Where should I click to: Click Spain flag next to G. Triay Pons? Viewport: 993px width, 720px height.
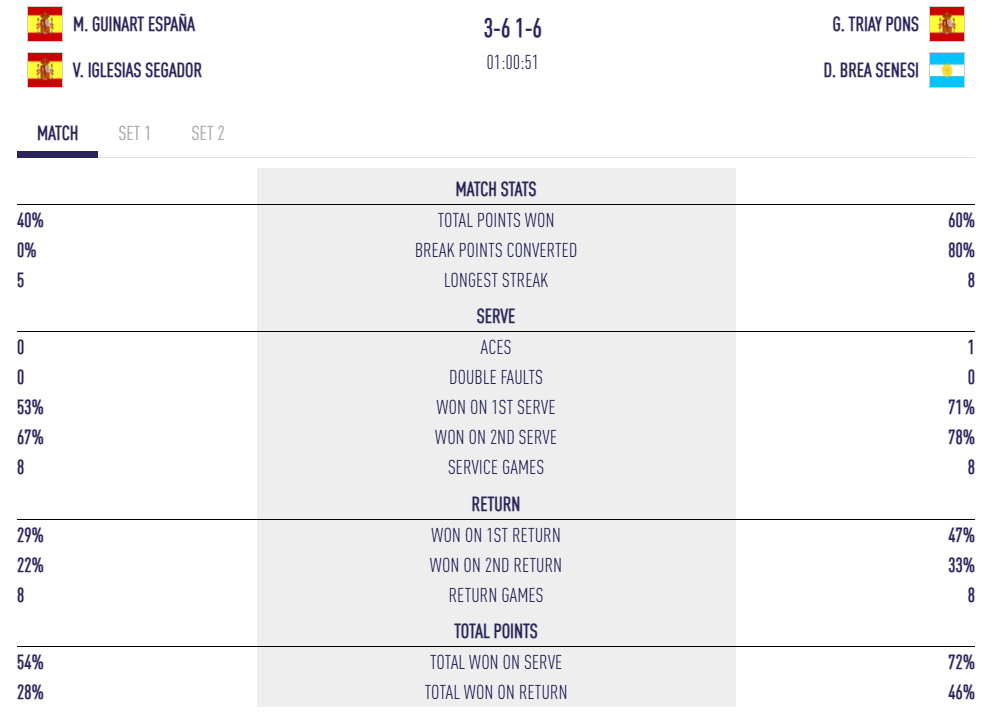pyautogui.click(x=946, y=24)
